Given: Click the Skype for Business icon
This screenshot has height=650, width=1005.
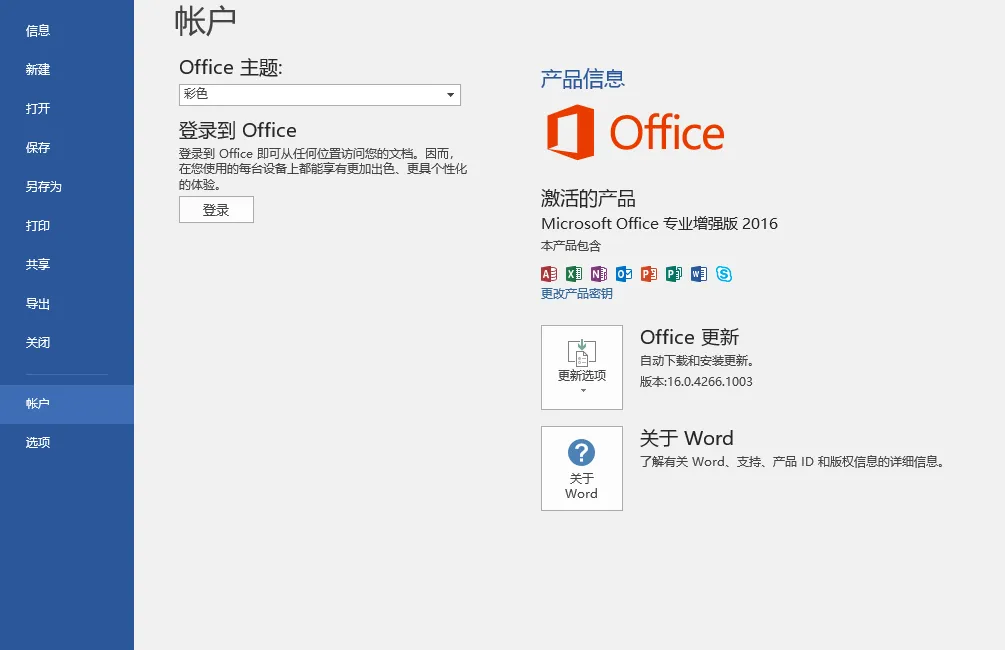Looking at the screenshot, I should 724,274.
